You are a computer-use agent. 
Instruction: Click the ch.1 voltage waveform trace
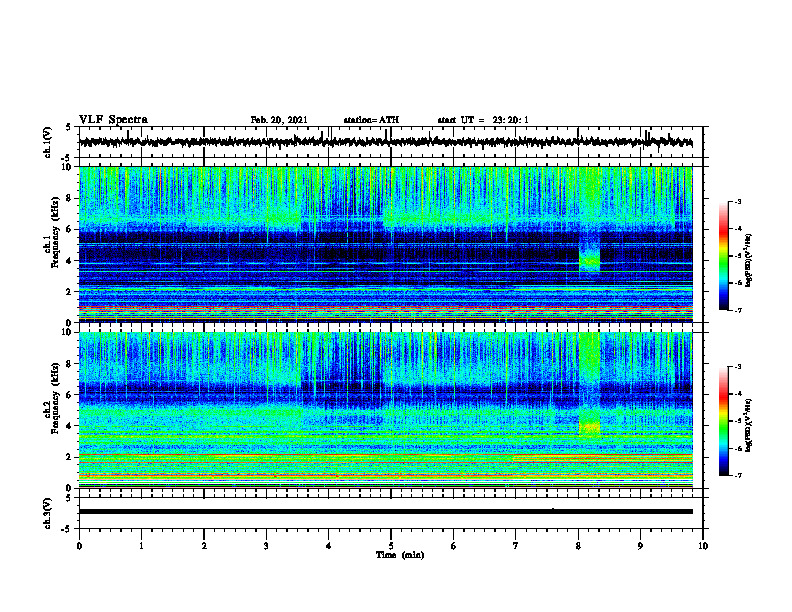point(386,142)
